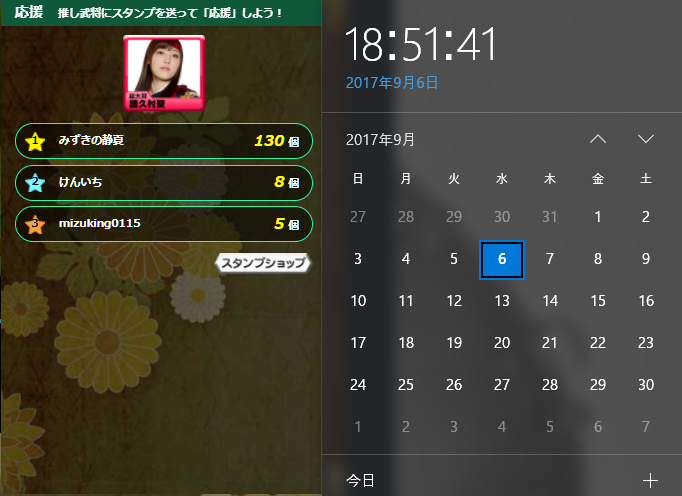
Task: Open the みずきの静夏 ranking entry
Action: pyautogui.click(x=164, y=141)
